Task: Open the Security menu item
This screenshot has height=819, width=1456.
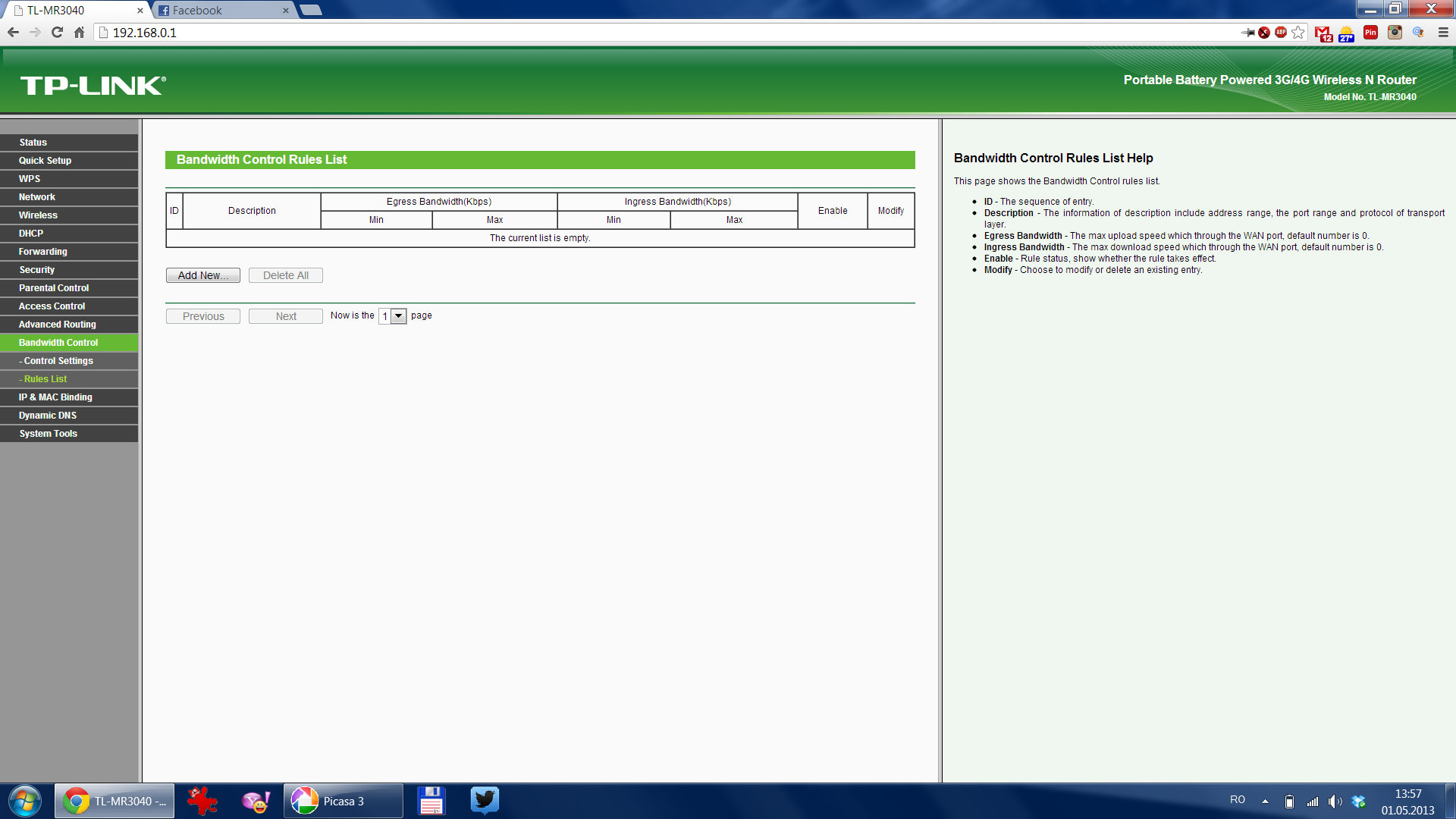Action: [x=69, y=270]
